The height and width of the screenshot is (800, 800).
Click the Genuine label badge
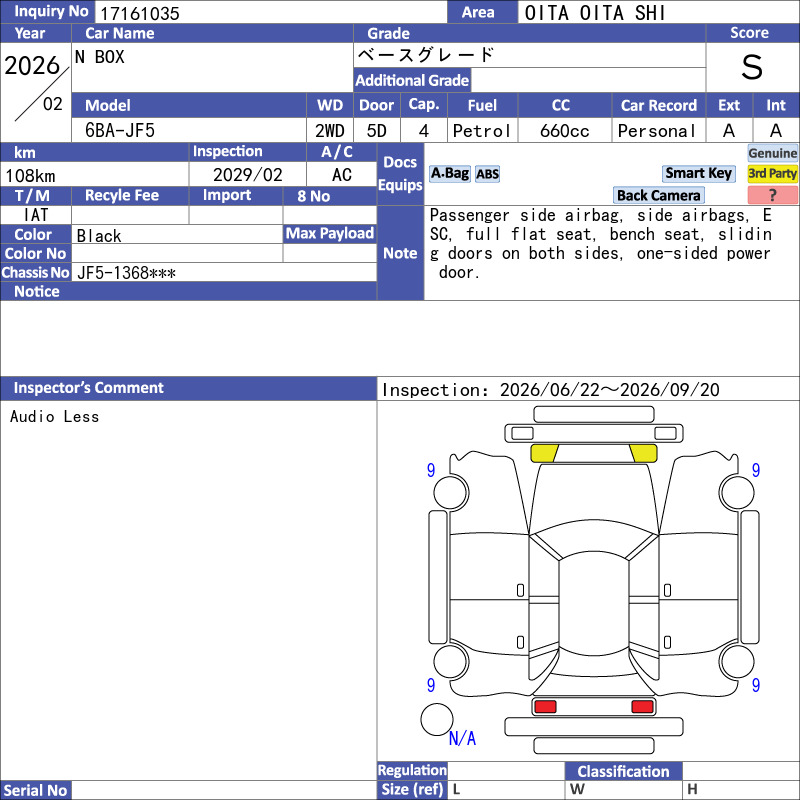coord(772,153)
